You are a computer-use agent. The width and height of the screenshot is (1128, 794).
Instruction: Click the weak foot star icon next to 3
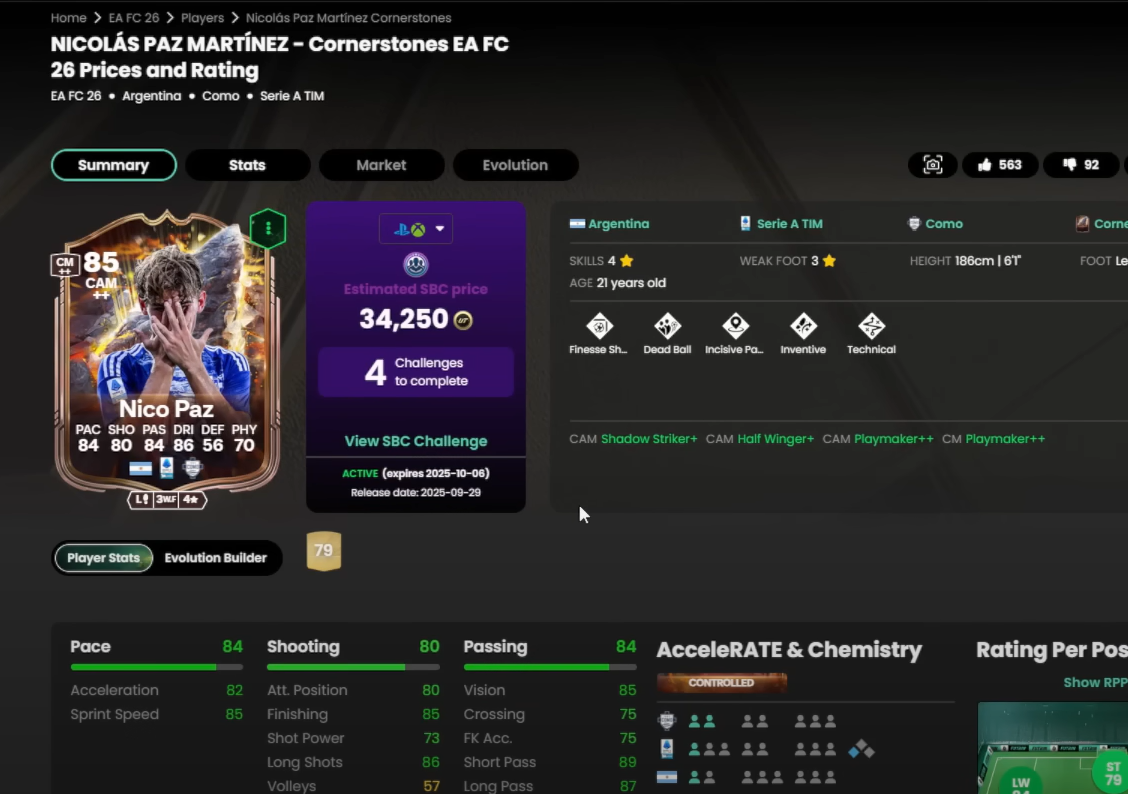pos(829,260)
